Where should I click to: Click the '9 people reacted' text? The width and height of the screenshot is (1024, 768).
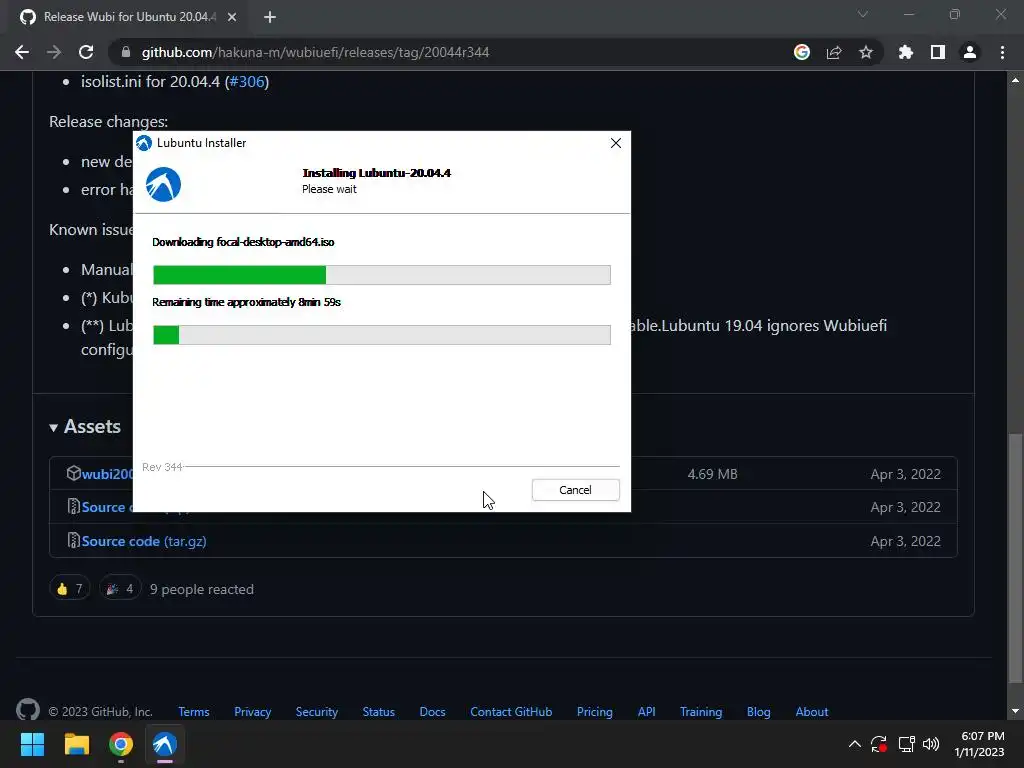click(202, 589)
